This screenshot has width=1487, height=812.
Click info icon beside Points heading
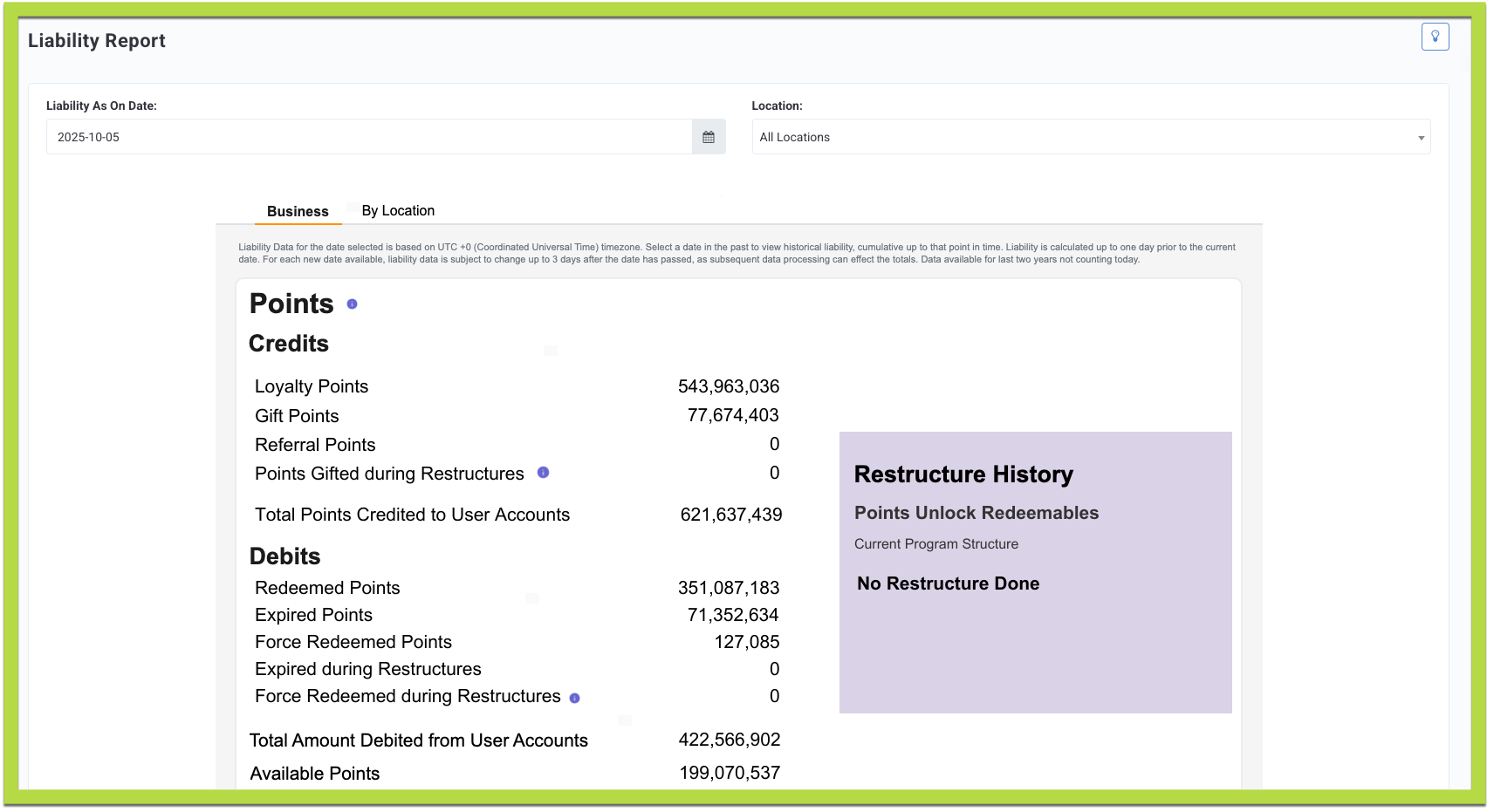point(353,304)
